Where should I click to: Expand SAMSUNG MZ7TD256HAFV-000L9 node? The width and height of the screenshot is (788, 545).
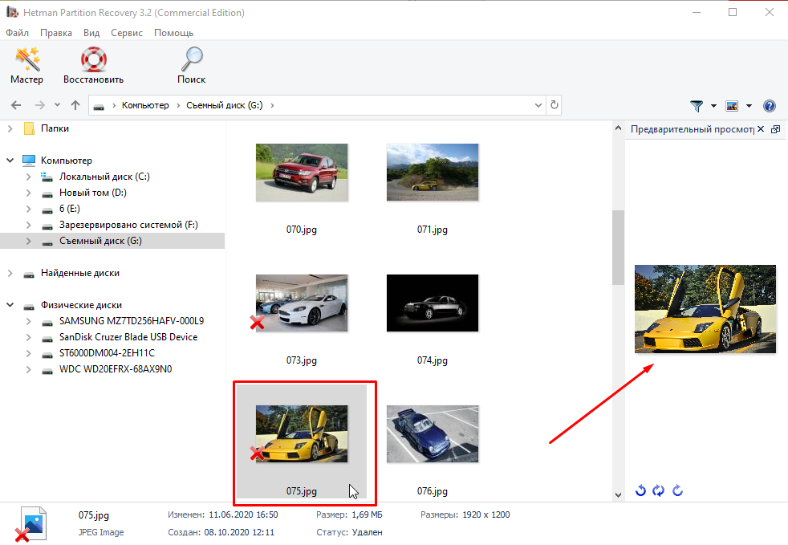(28, 321)
